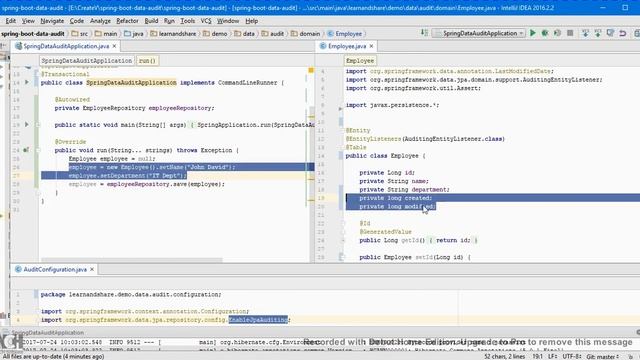This screenshot has width=640, height=360.
Task: Open the SpringDataAuditApplication run configuration dropdown
Action: [x=479, y=33]
